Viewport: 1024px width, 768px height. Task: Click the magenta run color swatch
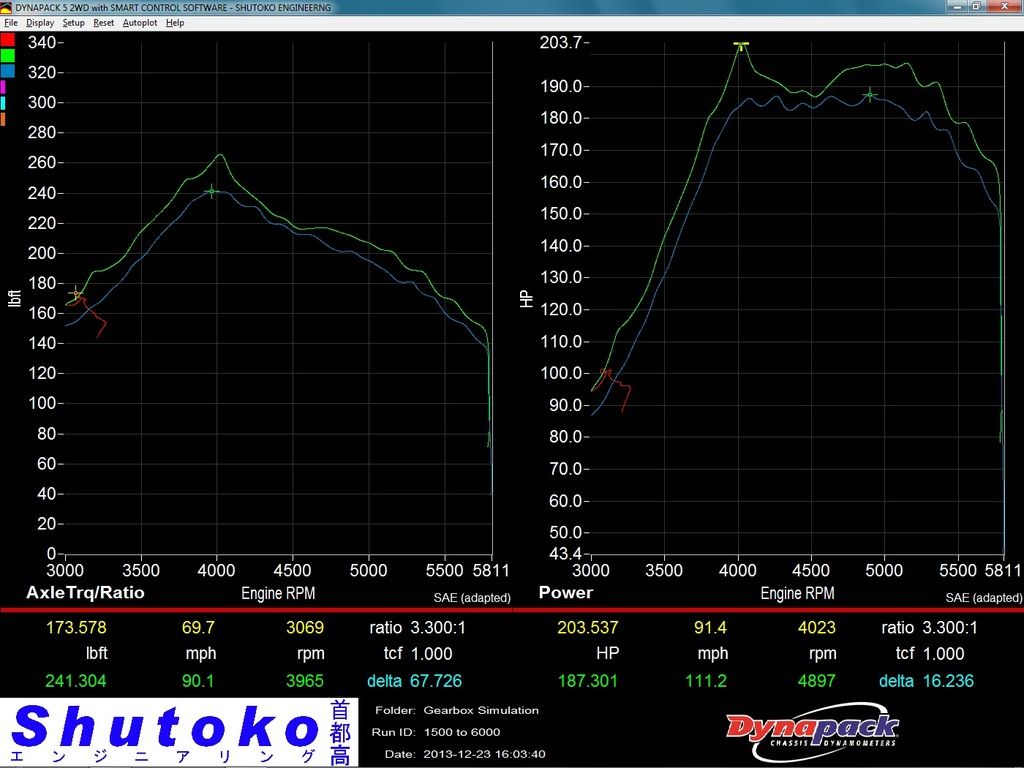point(4,87)
